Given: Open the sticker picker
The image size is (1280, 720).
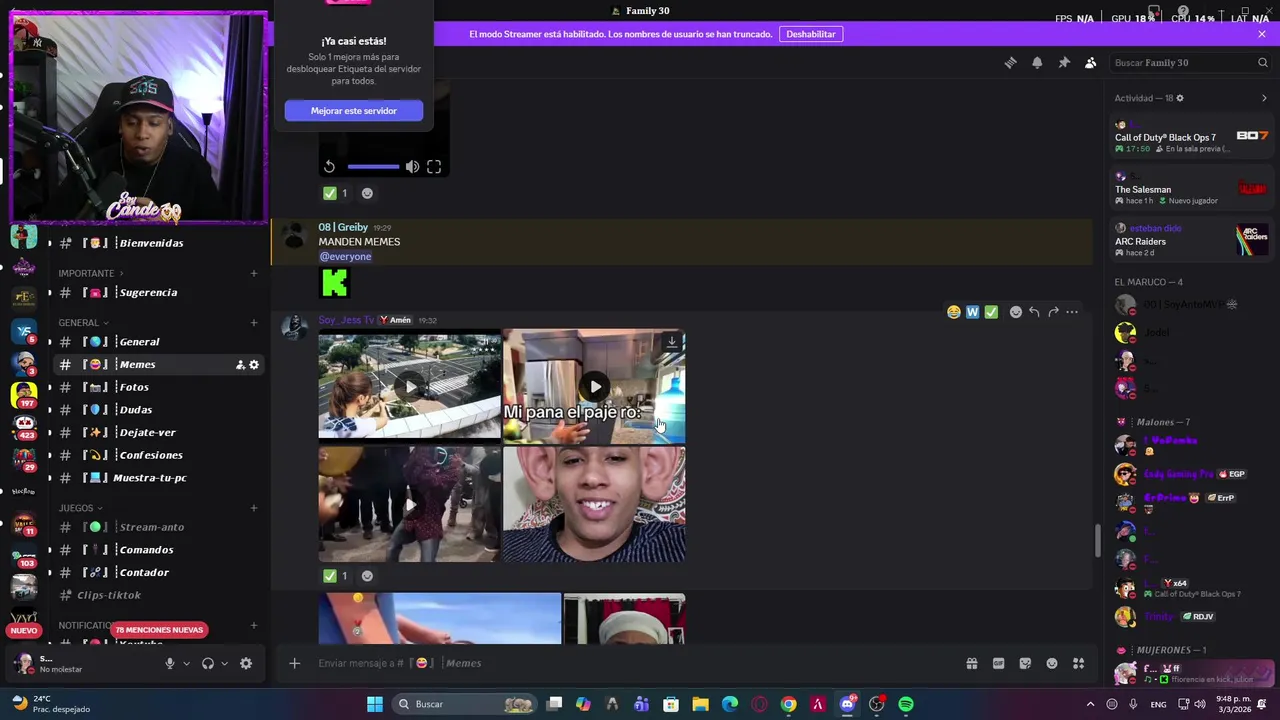Looking at the screenshot, I should (x=1025, y=663).
